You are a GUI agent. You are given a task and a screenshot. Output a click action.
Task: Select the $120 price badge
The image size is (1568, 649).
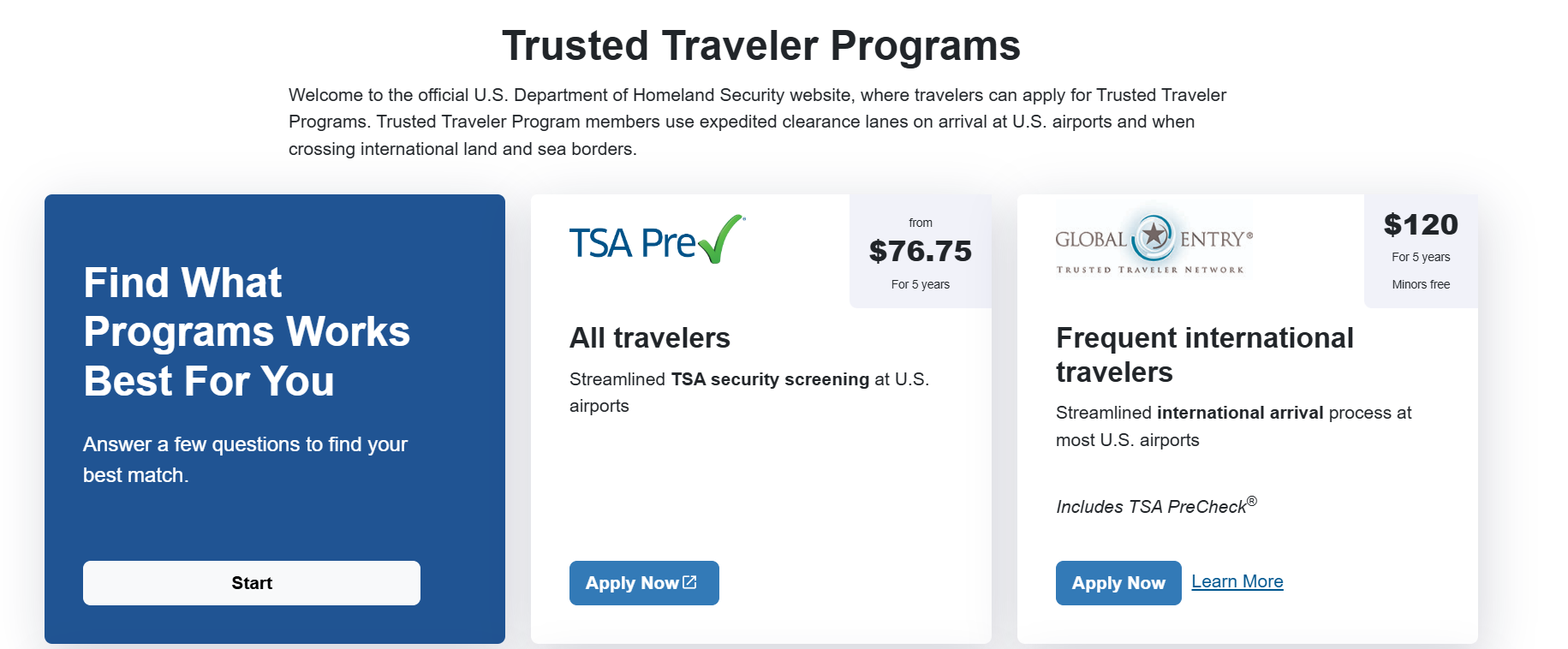[x=1420, y=224]
